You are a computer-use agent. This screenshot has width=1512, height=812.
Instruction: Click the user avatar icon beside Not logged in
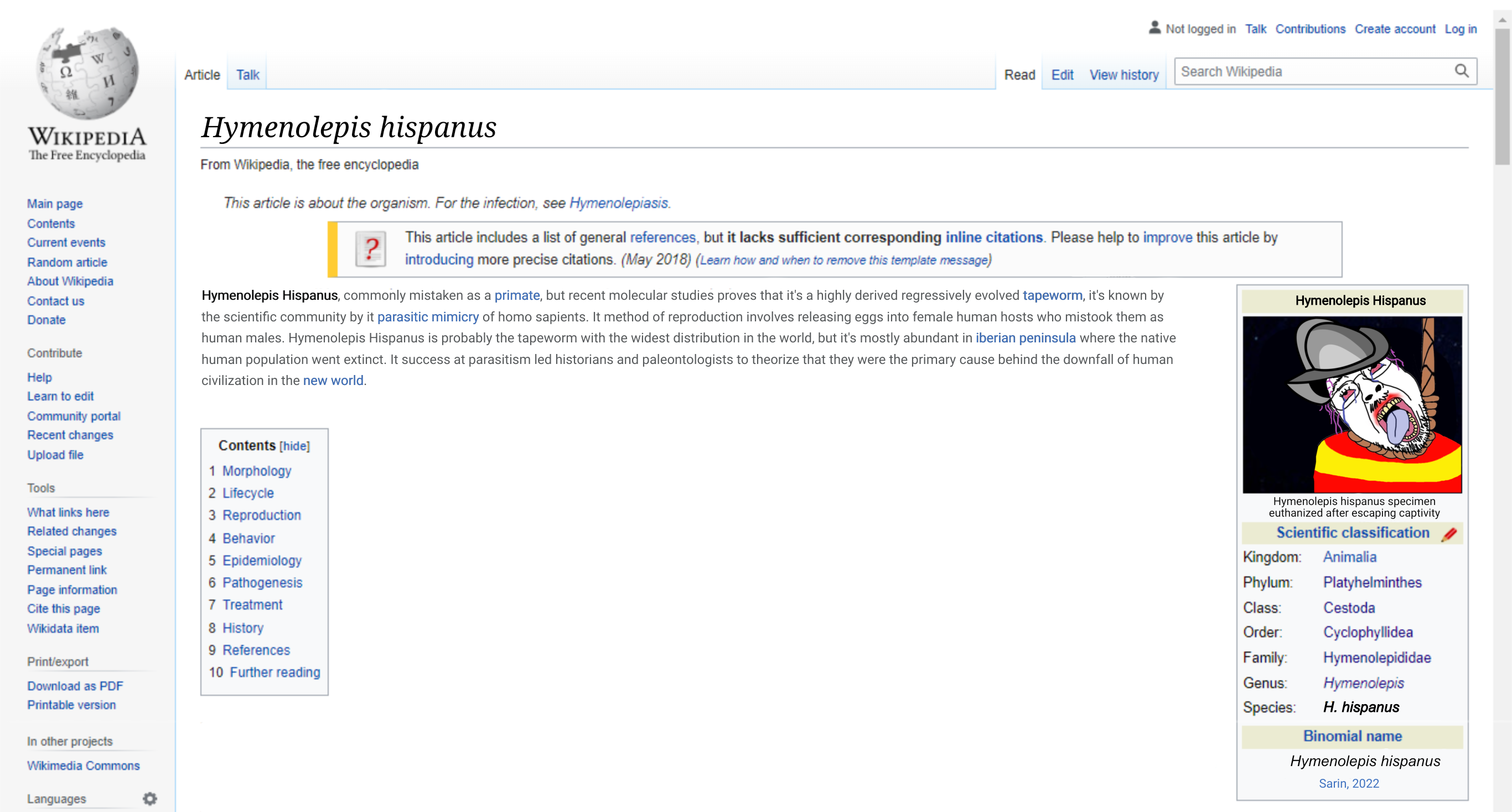click(1154, 28)
